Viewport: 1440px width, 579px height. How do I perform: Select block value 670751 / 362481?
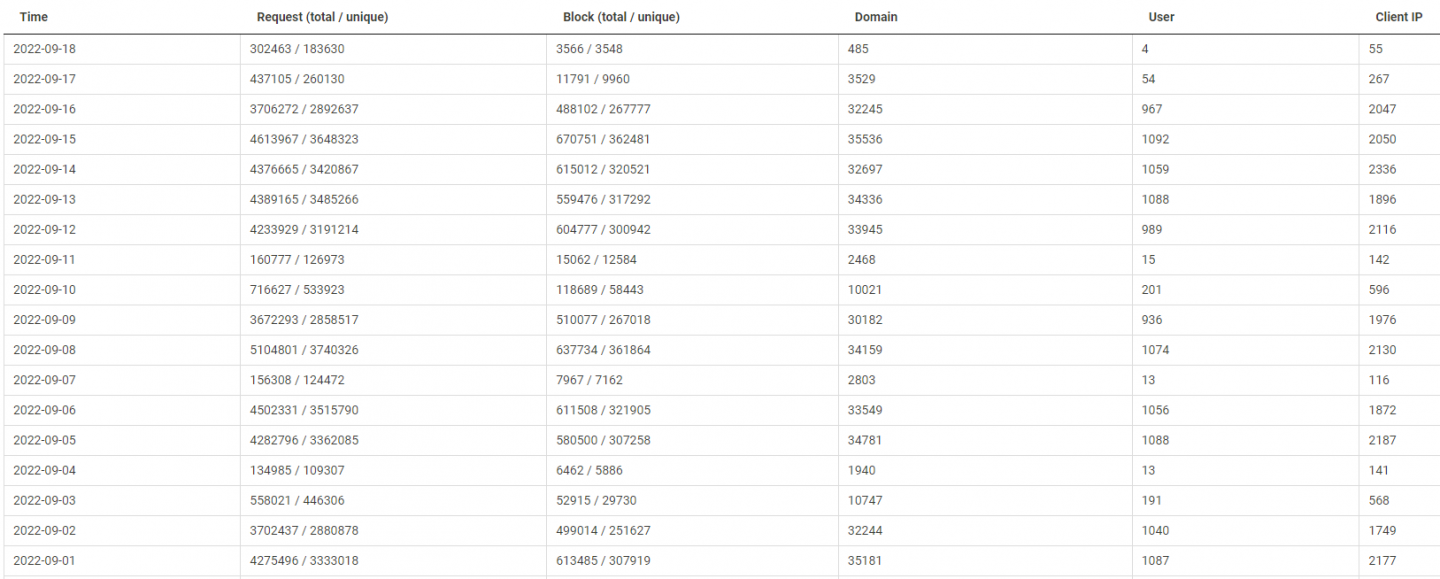click(603, 139)
